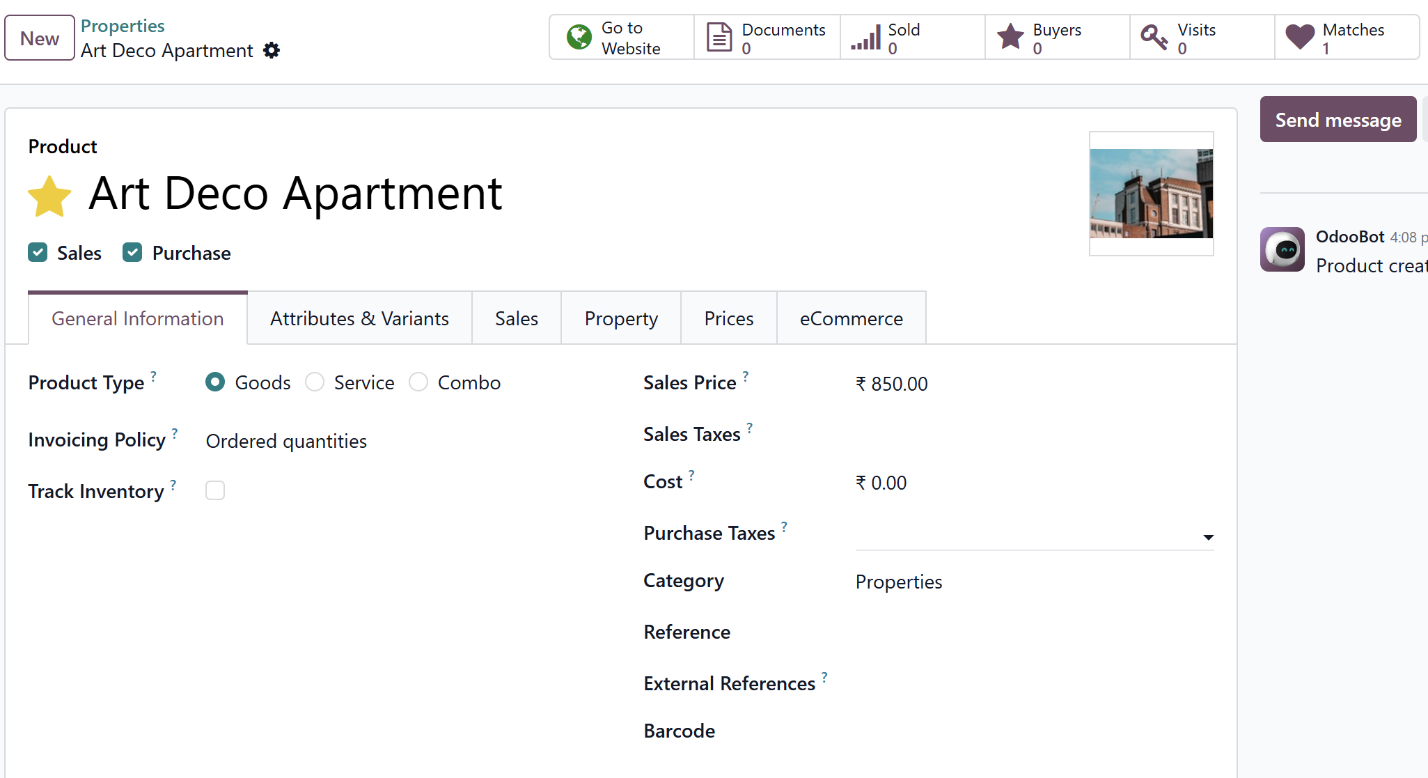Open the Matches stat showing 1
1428x778 pixels.
1347,38
